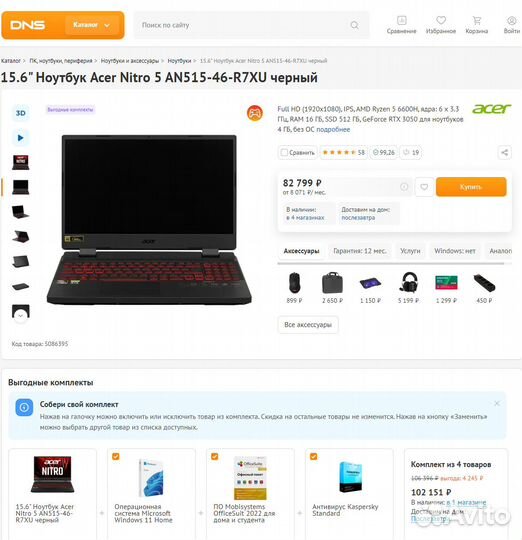Click the orange Купить button
This screenshot has height=540, width=522.
point(471,187)
